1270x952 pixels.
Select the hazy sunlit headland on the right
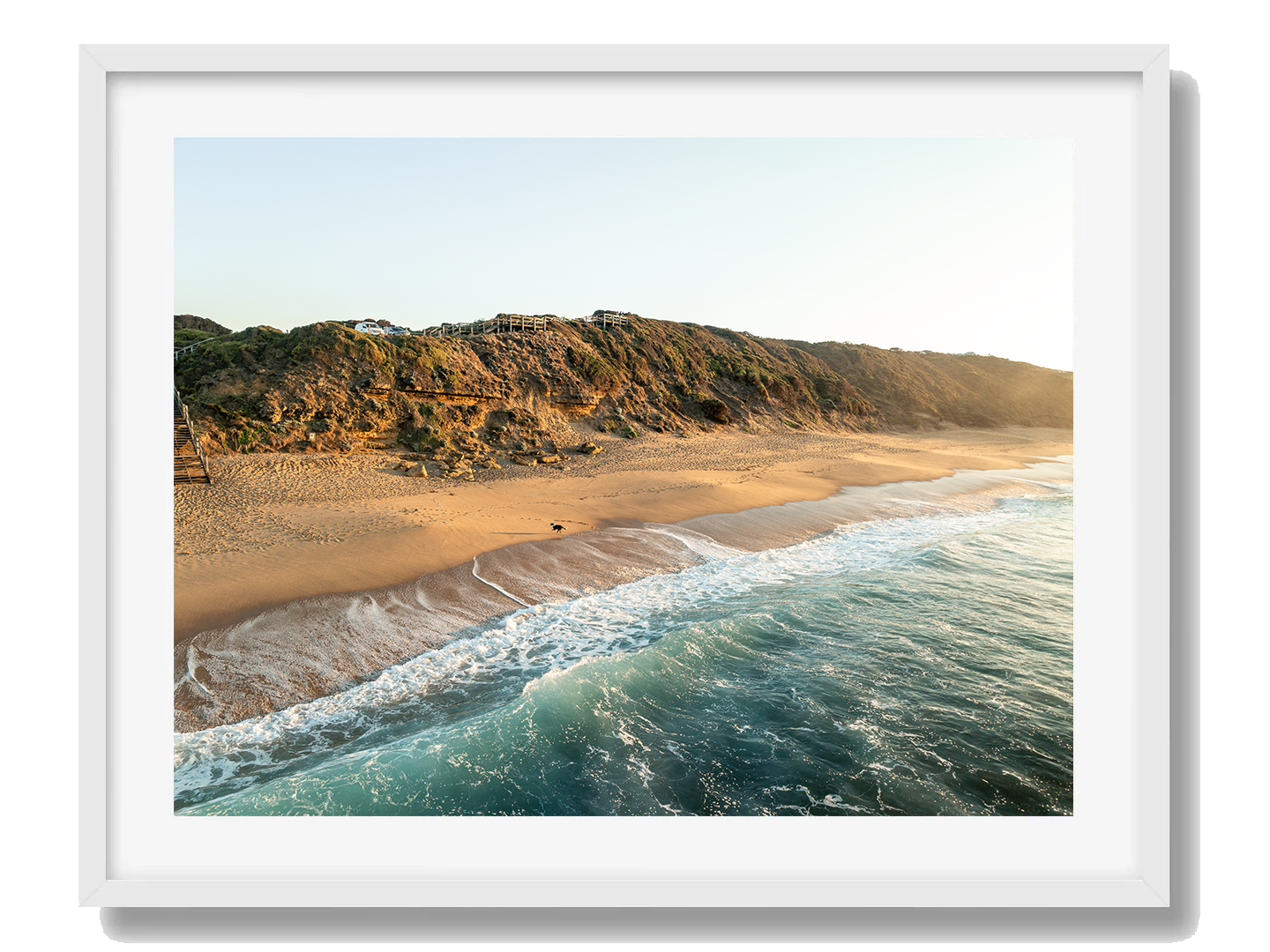click(x=988, y=388)
